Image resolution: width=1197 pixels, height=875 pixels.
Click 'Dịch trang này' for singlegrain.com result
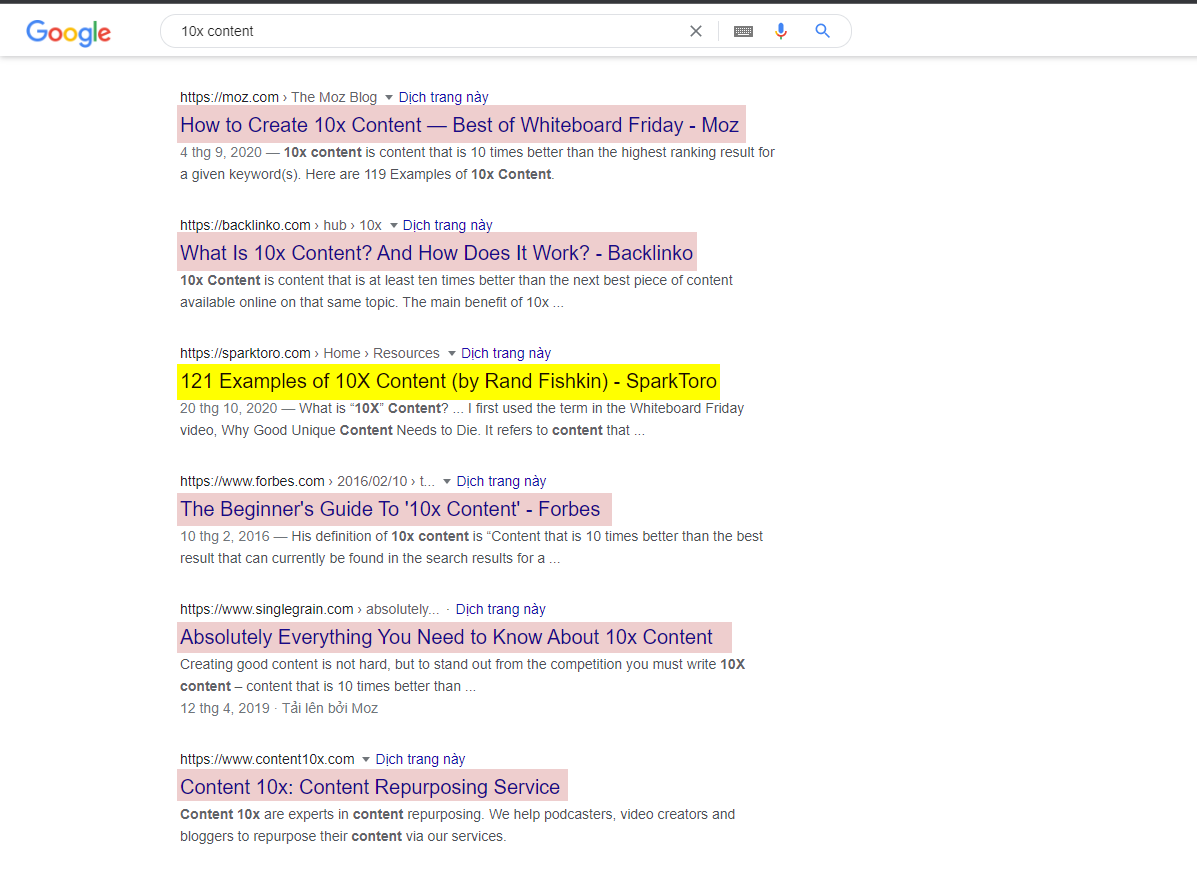[x=501, y=609]
